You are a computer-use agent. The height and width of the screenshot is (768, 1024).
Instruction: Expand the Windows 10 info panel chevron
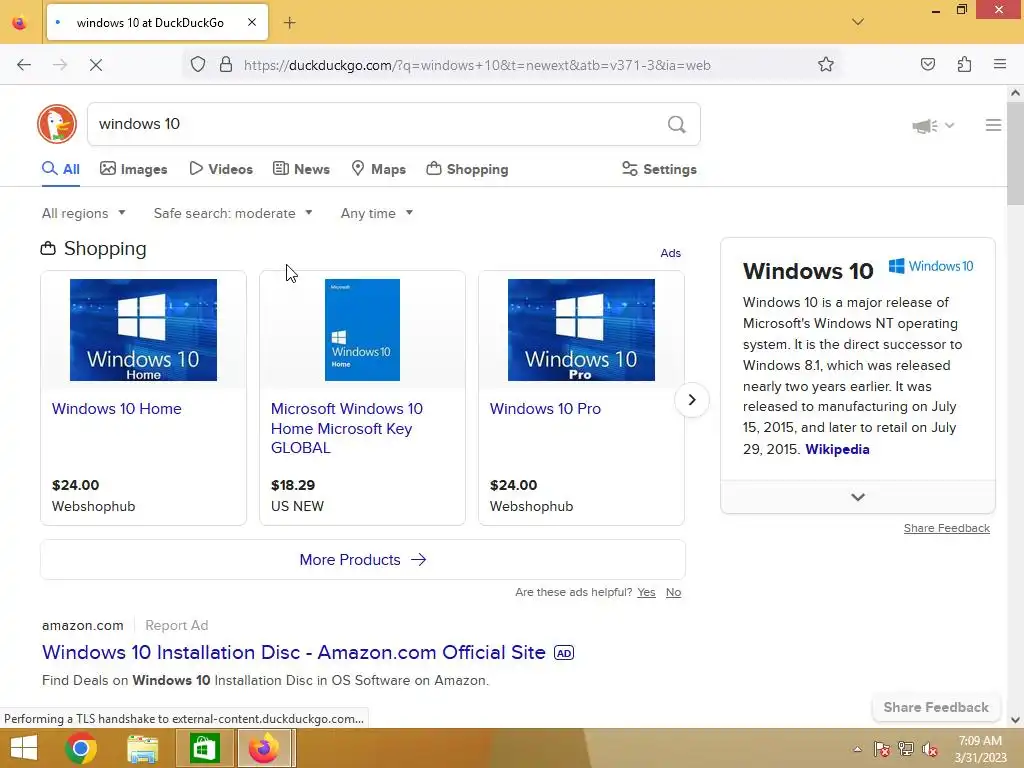(x=858, y=497)
